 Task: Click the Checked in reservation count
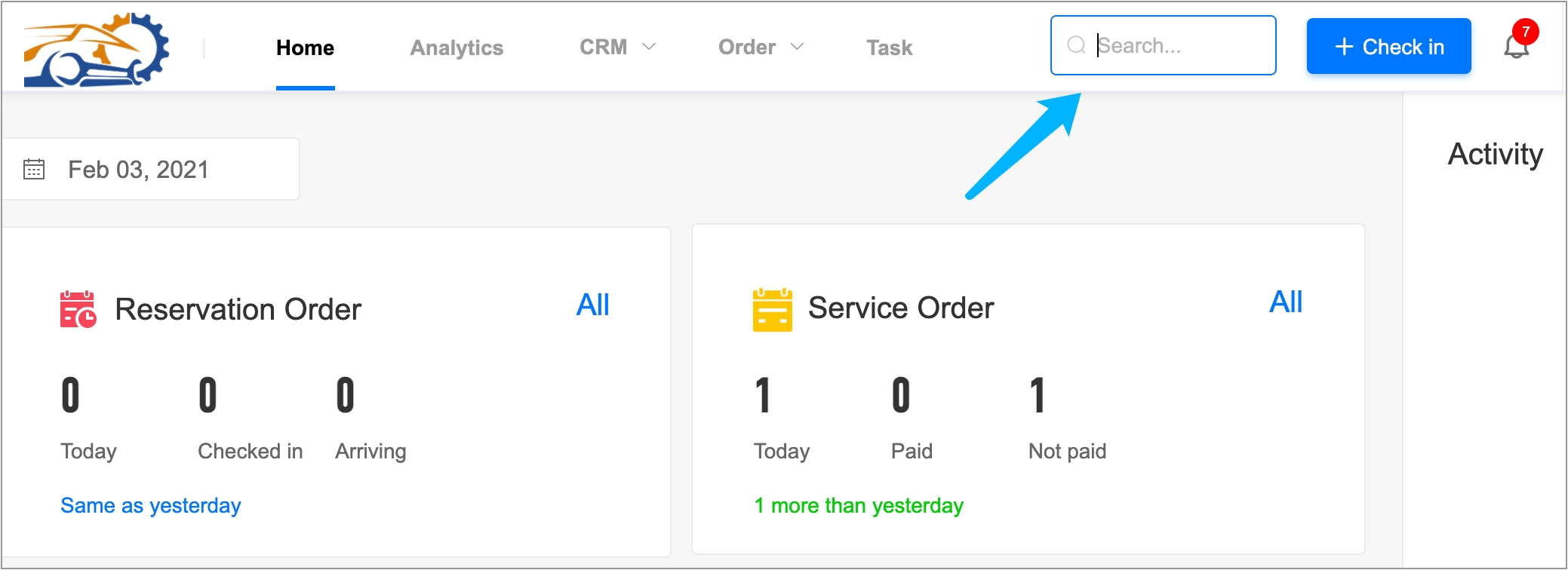pos(208,396)
